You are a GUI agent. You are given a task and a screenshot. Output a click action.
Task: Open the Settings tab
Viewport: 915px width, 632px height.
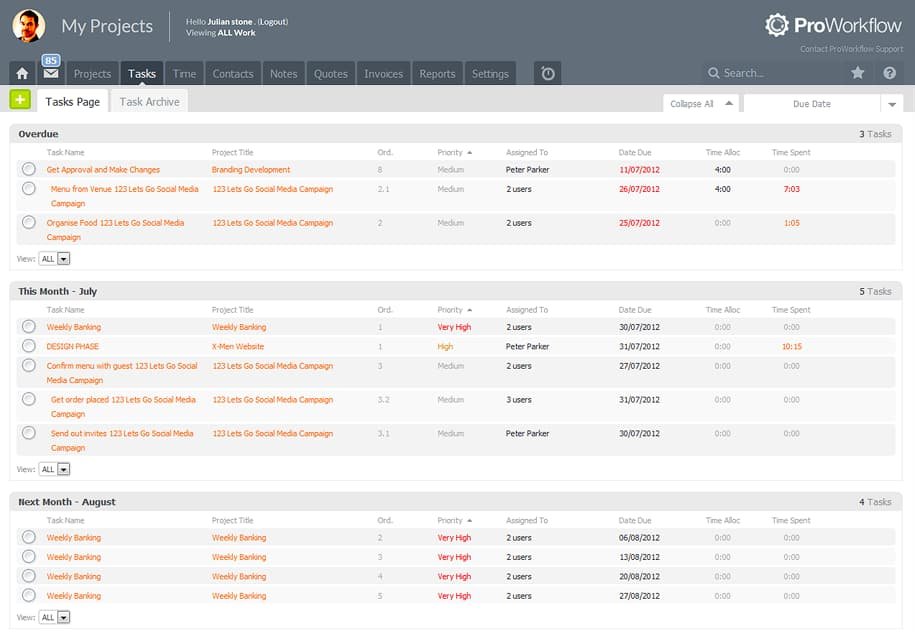tap(490, 74)
